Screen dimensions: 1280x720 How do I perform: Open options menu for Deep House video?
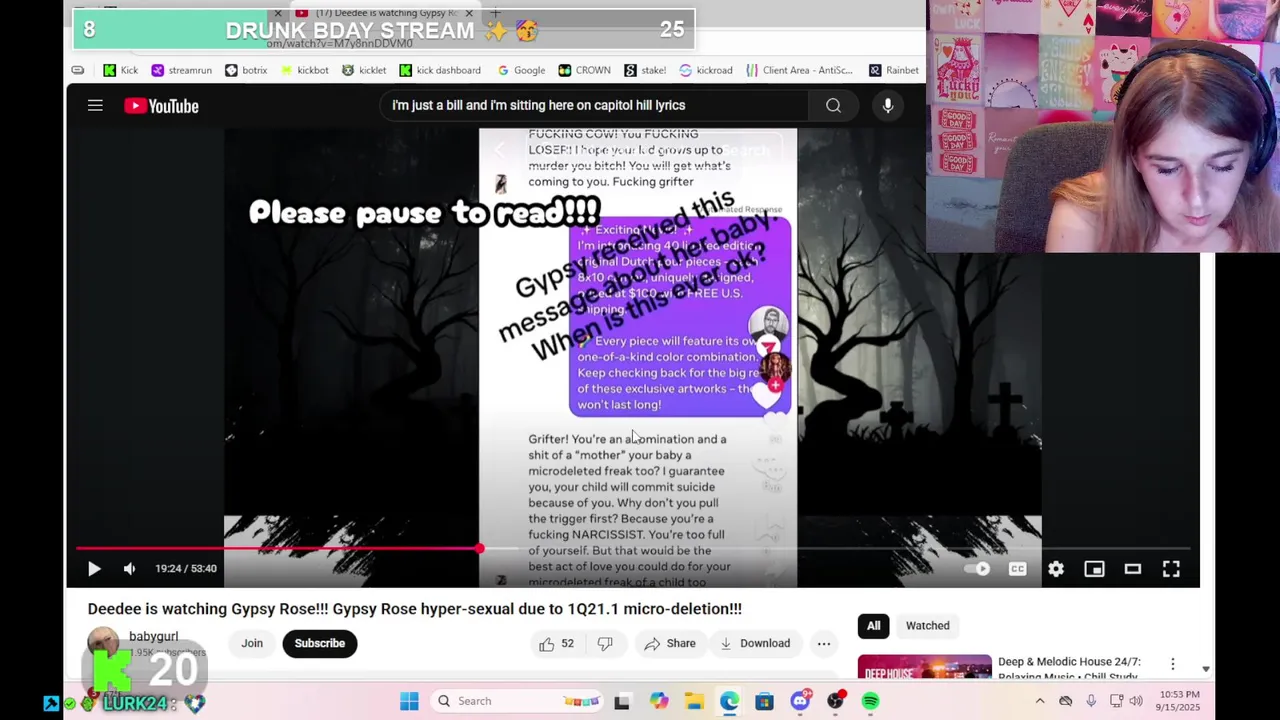click(x=1172, y=664)
